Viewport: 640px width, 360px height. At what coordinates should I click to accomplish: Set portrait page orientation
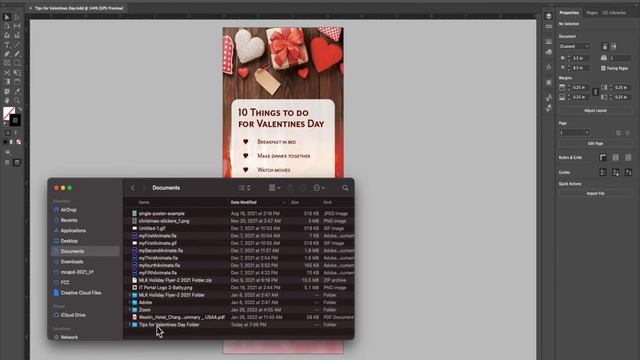[605, 46]
